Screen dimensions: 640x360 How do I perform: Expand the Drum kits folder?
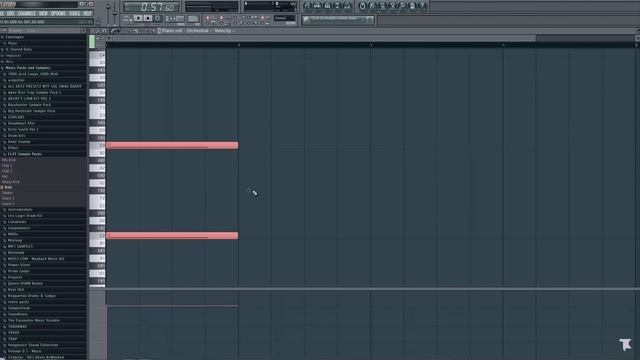16,136
